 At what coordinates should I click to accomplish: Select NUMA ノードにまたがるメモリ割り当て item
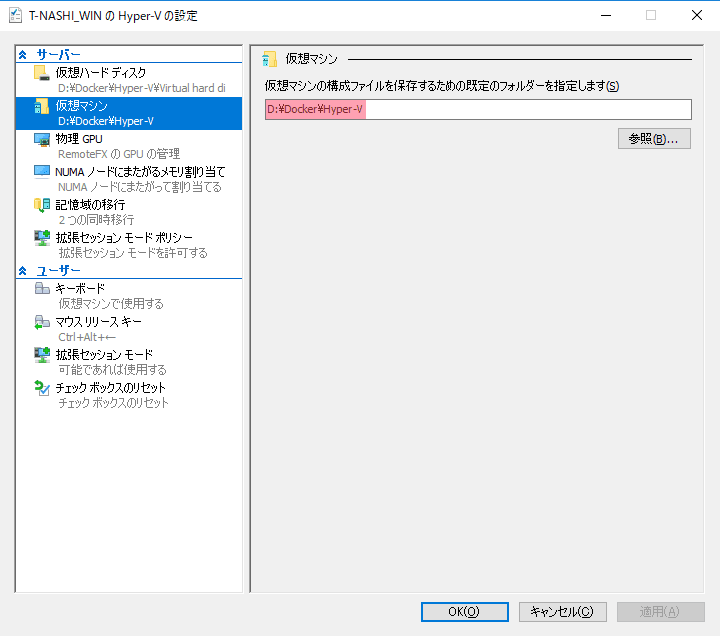point(129,180)
